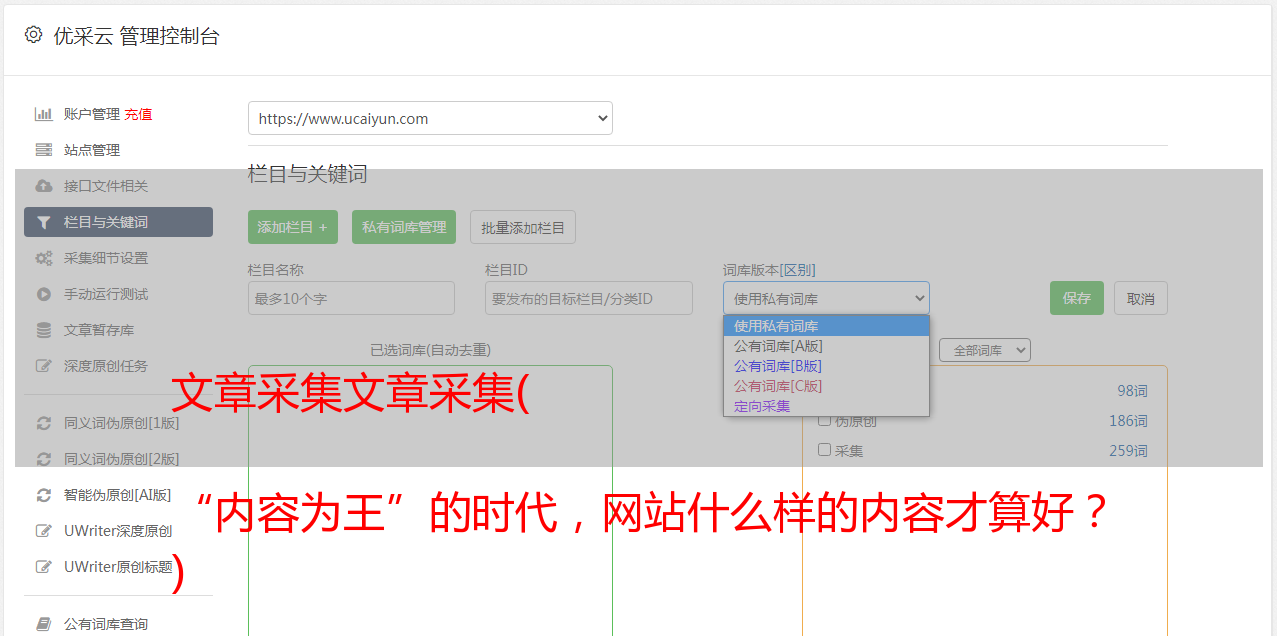This screenshot has width=1277, height=636.
Task: Open 接口文件相关 cloud upload icon
Action: point(44,186)
